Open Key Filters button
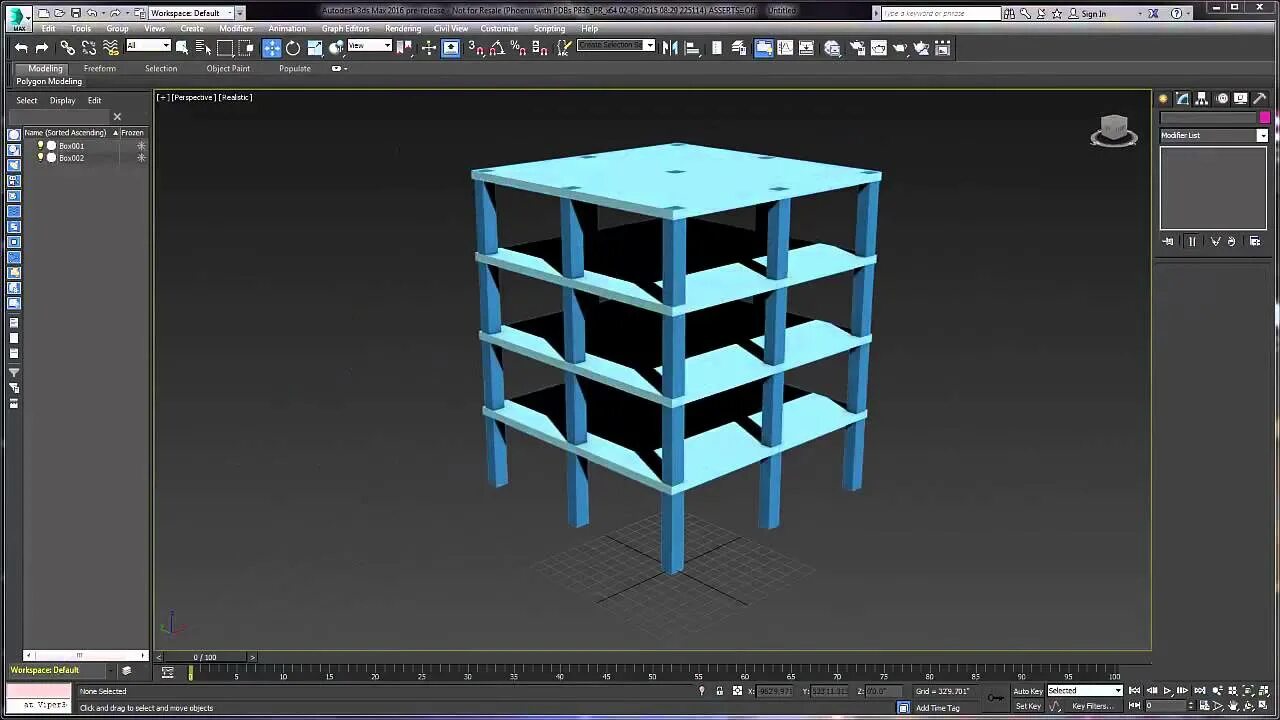 (x=1092, y=706)
